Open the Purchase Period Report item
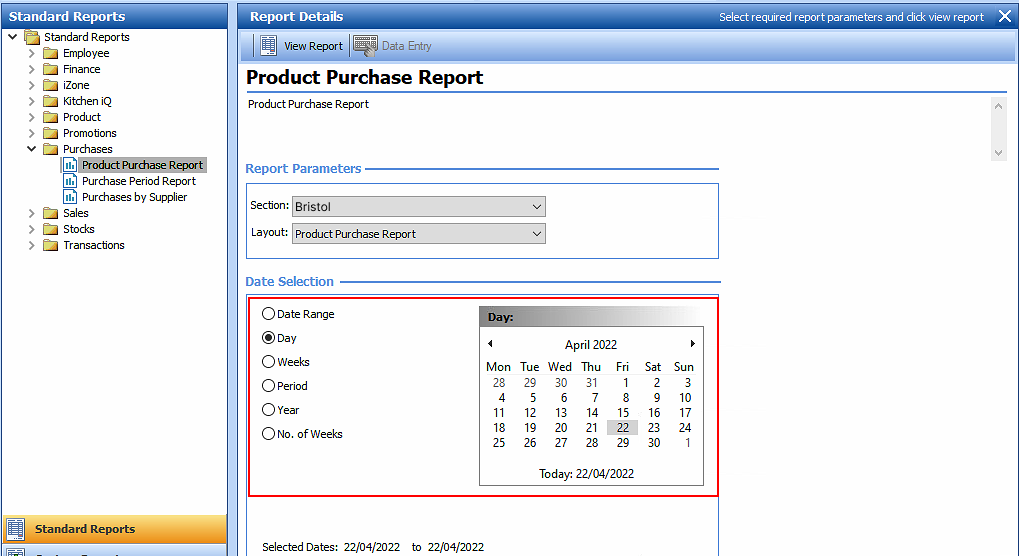The width and height of the screenshot is (1019, 556). click(x=138, y=181)
